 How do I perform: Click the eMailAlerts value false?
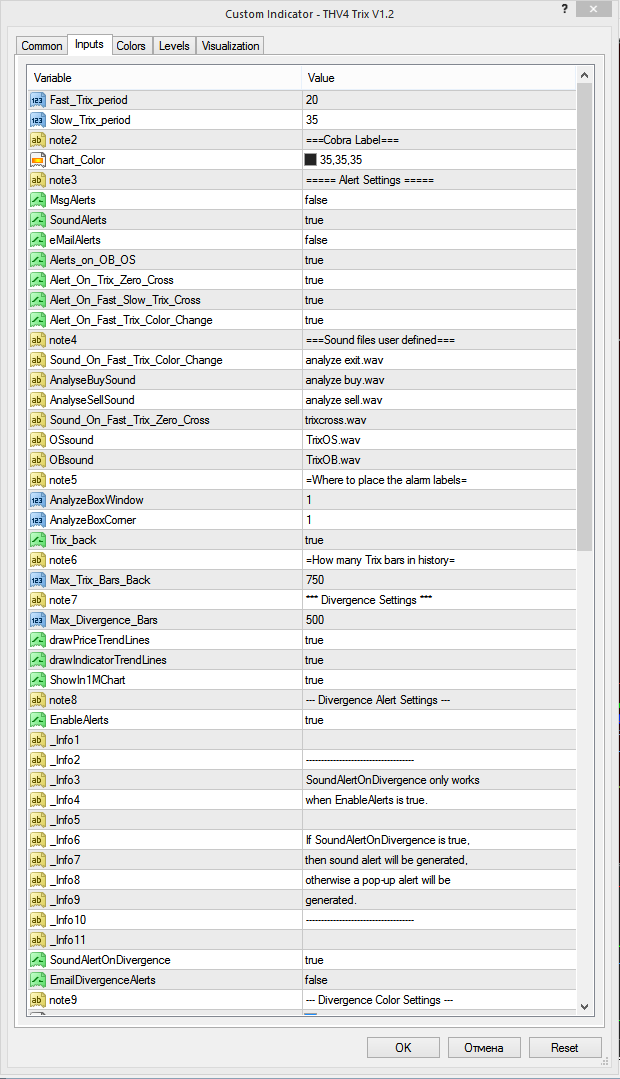pyautogui.click(x=317, y=240)
